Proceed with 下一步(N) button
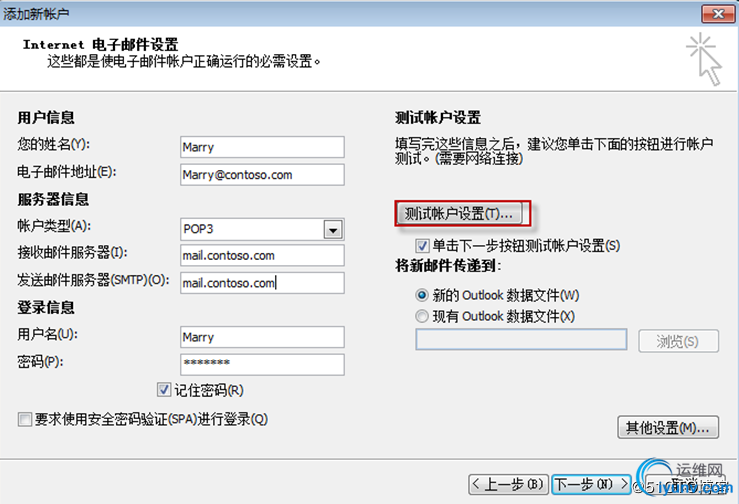 (591, 484)
